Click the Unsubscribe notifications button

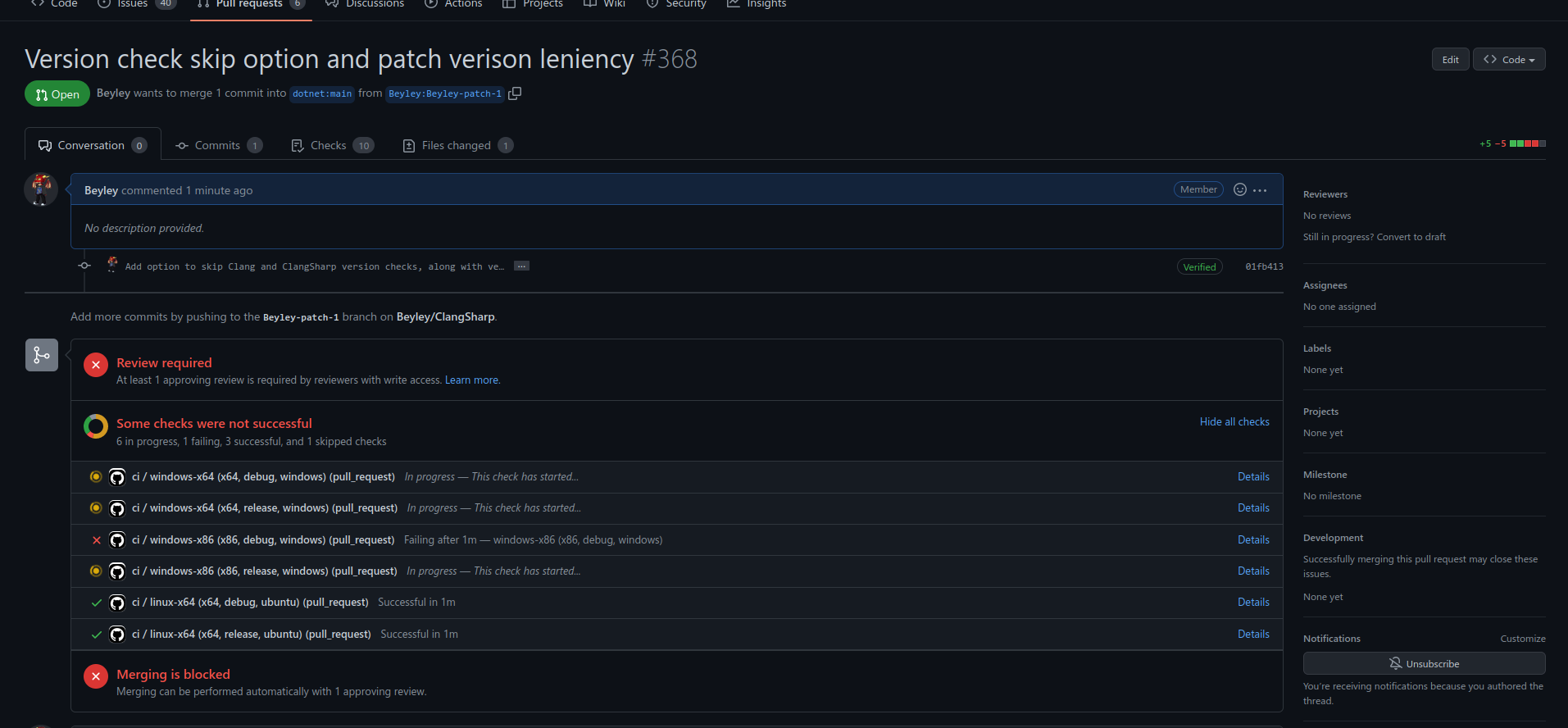coord(1424,663)
